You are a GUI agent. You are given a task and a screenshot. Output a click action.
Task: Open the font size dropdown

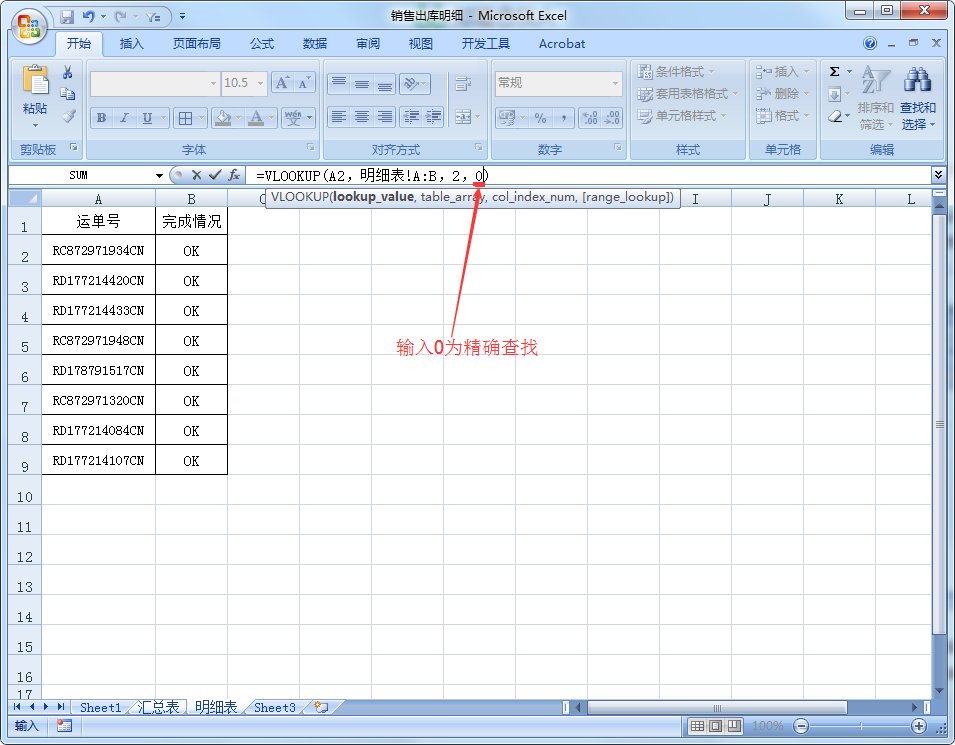pos(258,83)
